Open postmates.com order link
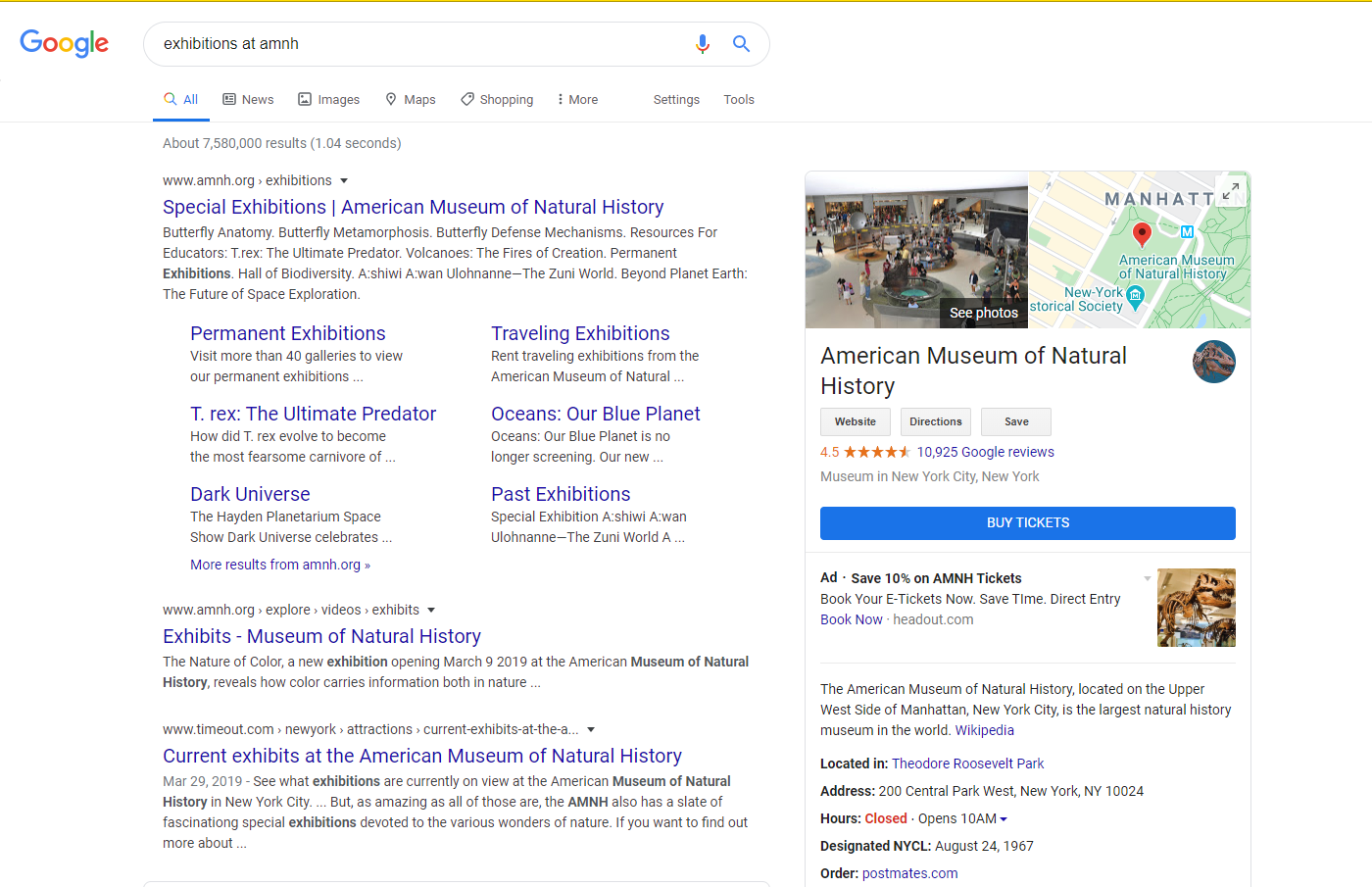Screen dimensions: 1372x887 click(910, 873)
